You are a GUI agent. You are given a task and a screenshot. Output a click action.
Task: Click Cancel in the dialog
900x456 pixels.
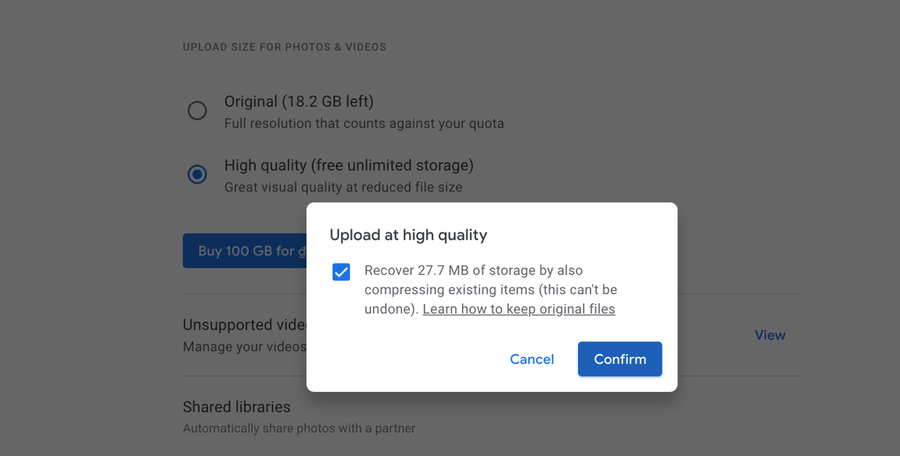531,359
